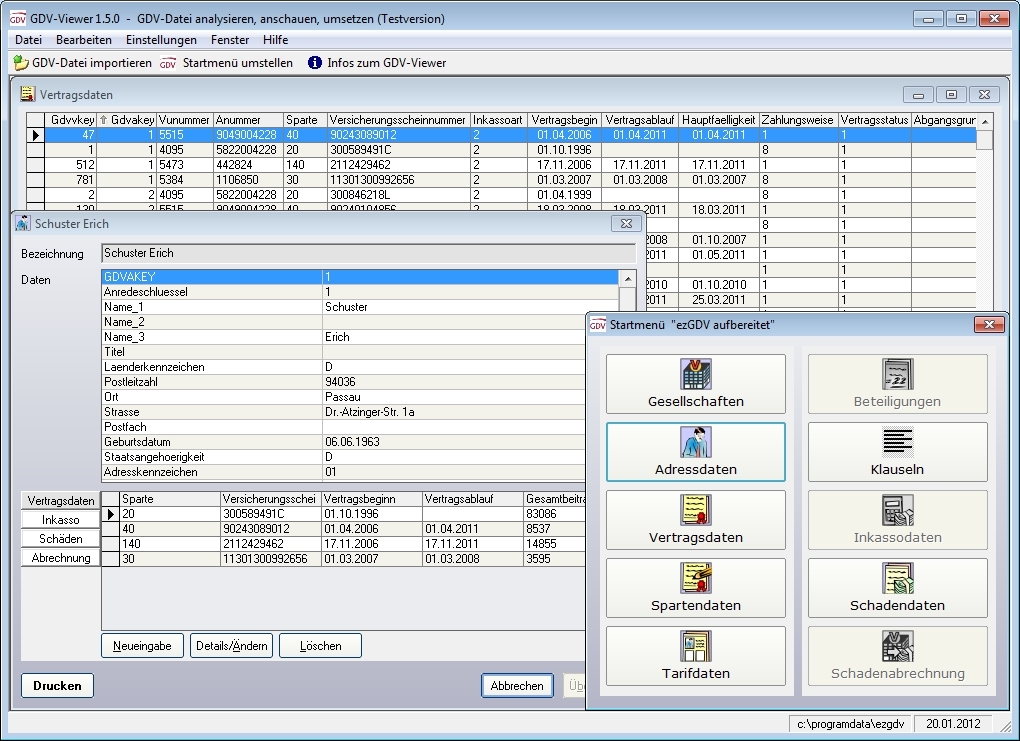Open the Datei menu
This screenshot has height=741, width=1020.
pos(28,40)
